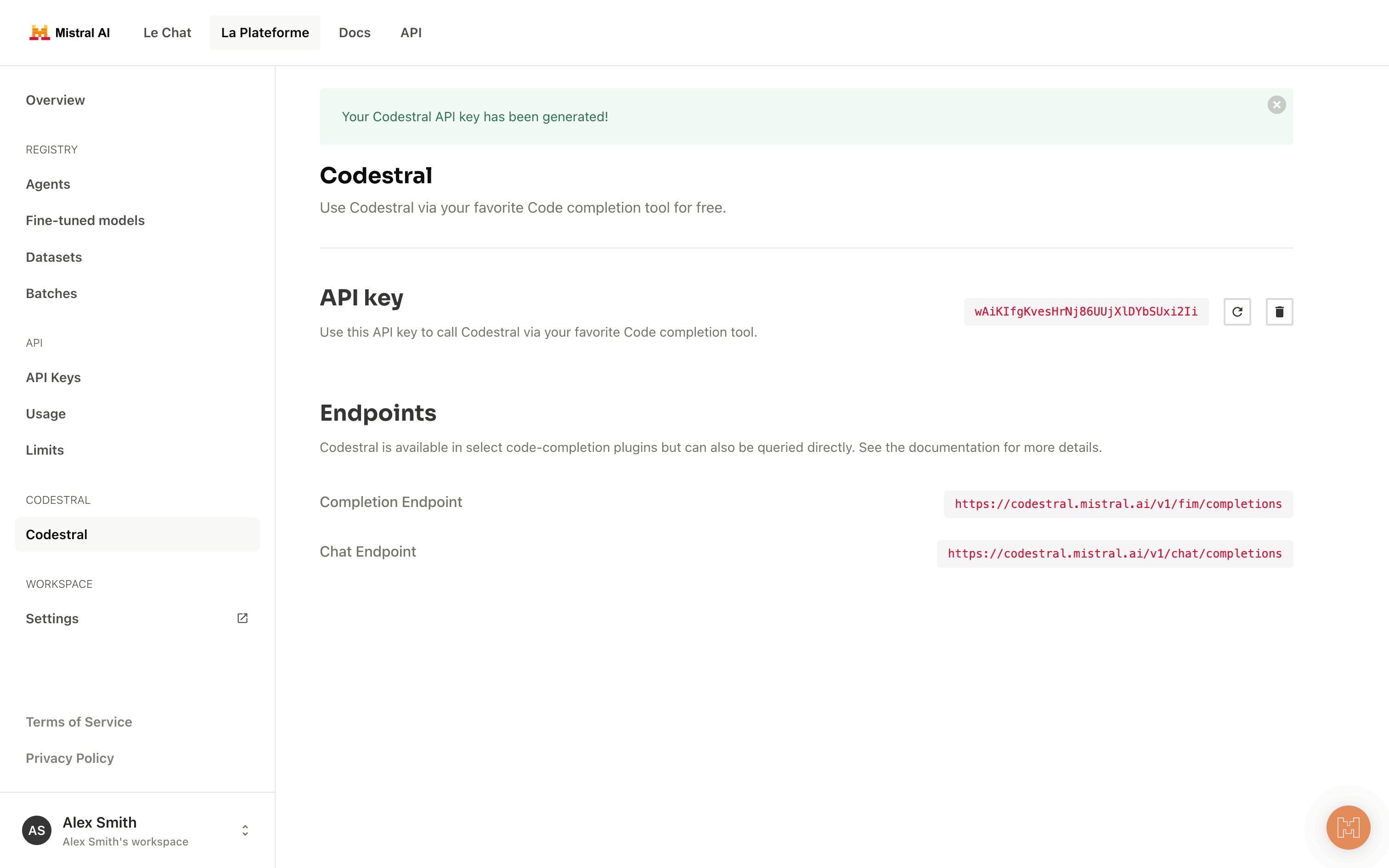This screenshot has width=1389, height=868.
Task: Select the La Plateforme tab
Action: [x=265, y=33]
